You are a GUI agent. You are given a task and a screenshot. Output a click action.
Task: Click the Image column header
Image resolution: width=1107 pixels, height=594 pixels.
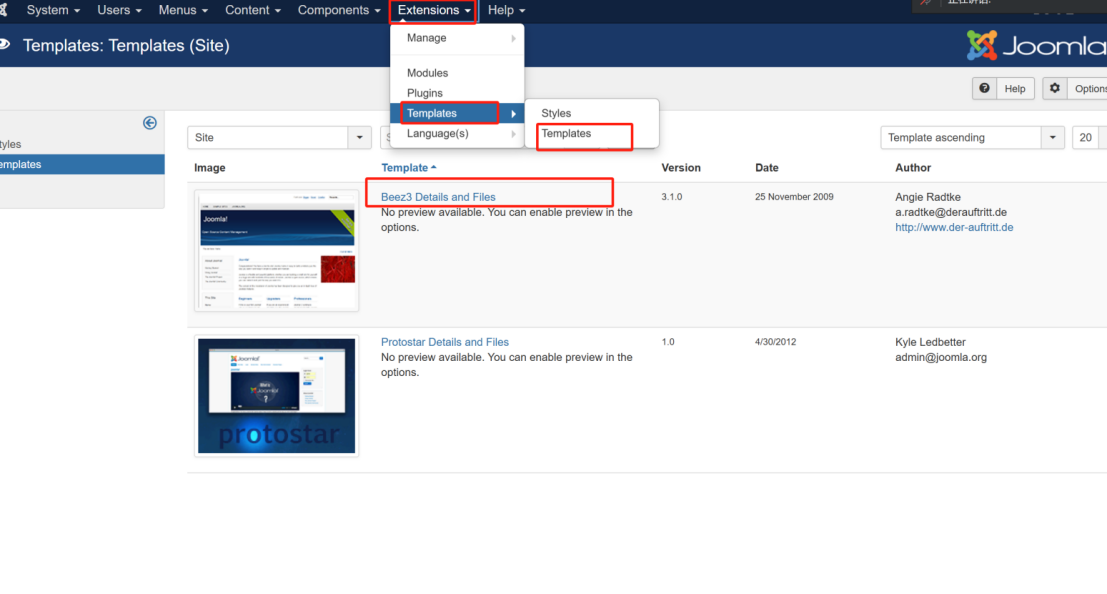click(210, 167)
